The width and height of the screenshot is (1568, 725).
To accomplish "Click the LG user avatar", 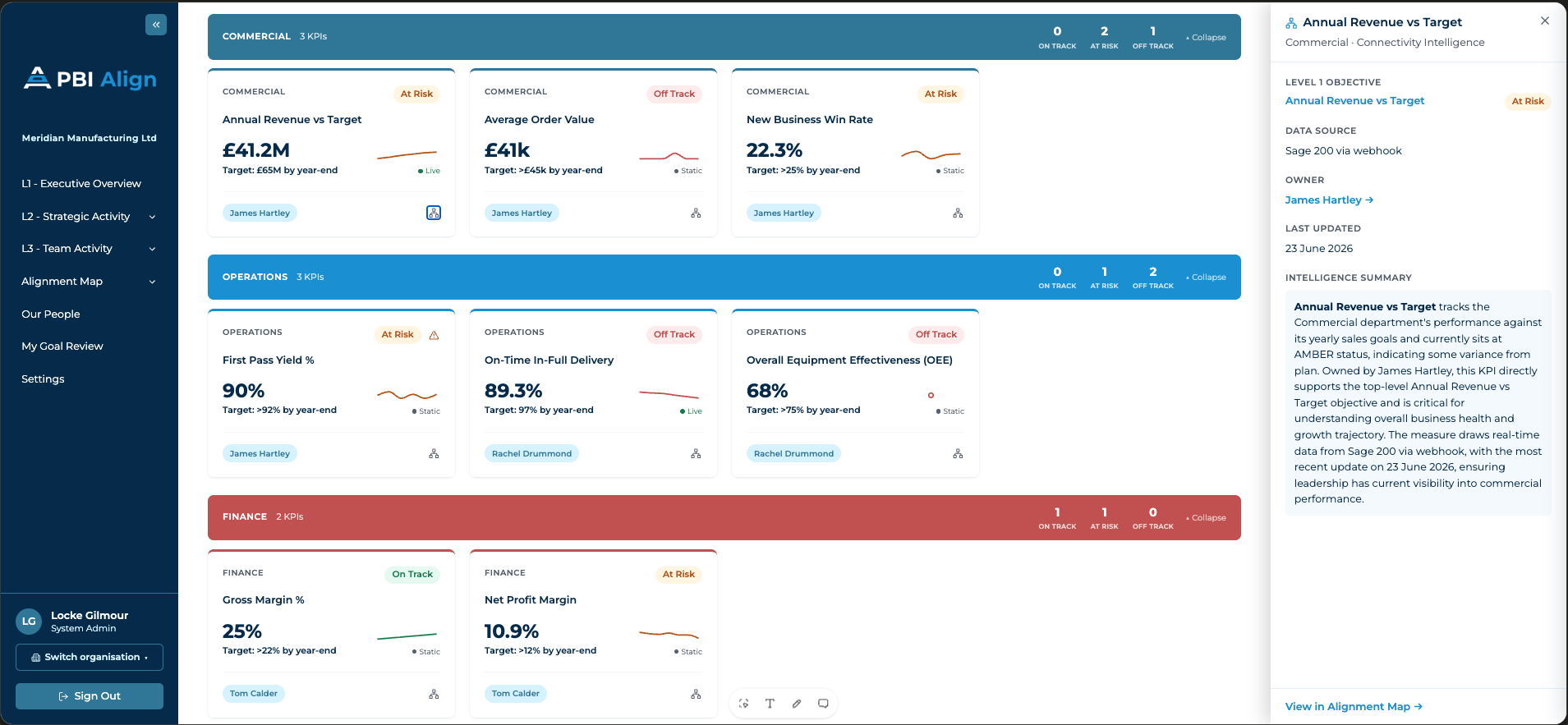I will (29, 622).
